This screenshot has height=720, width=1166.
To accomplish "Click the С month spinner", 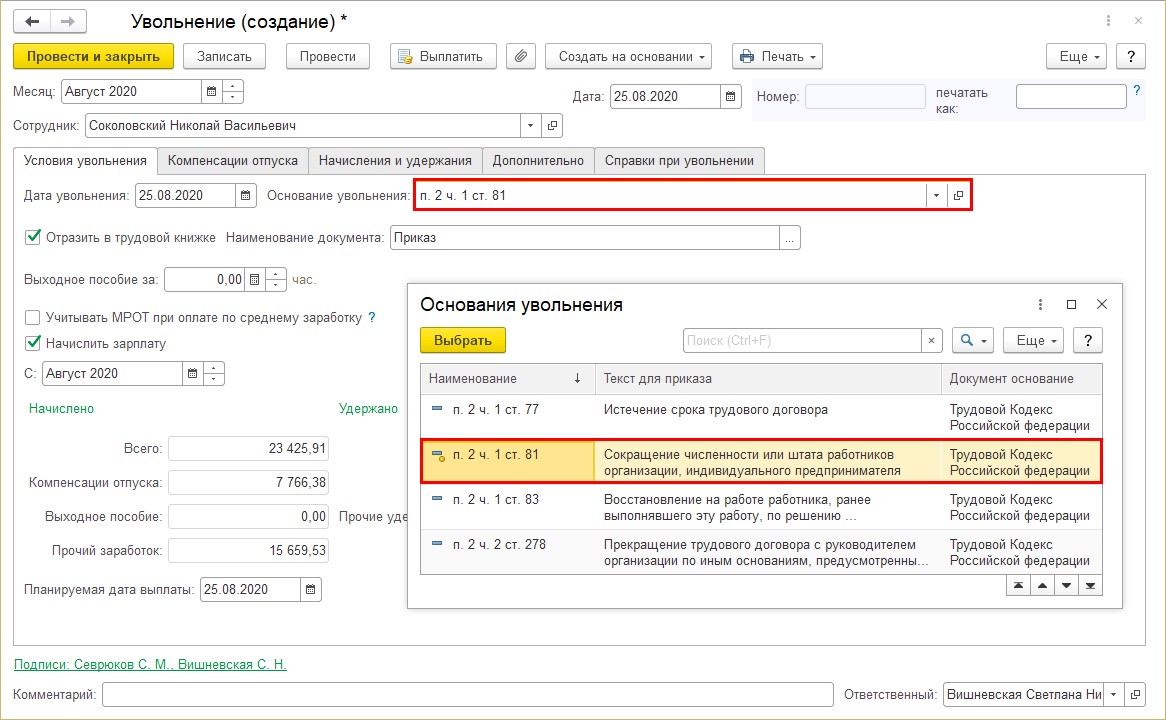I will (214, 373).
